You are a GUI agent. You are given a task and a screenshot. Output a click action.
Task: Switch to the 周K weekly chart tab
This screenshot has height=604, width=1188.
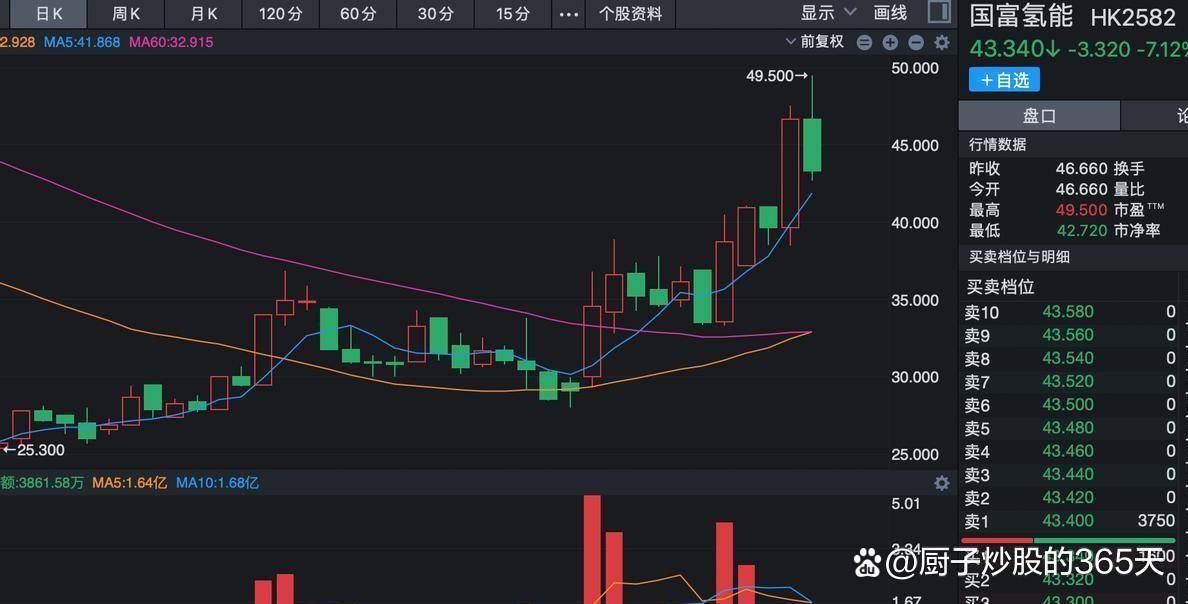pyautogui.click(x=126, y=14)
